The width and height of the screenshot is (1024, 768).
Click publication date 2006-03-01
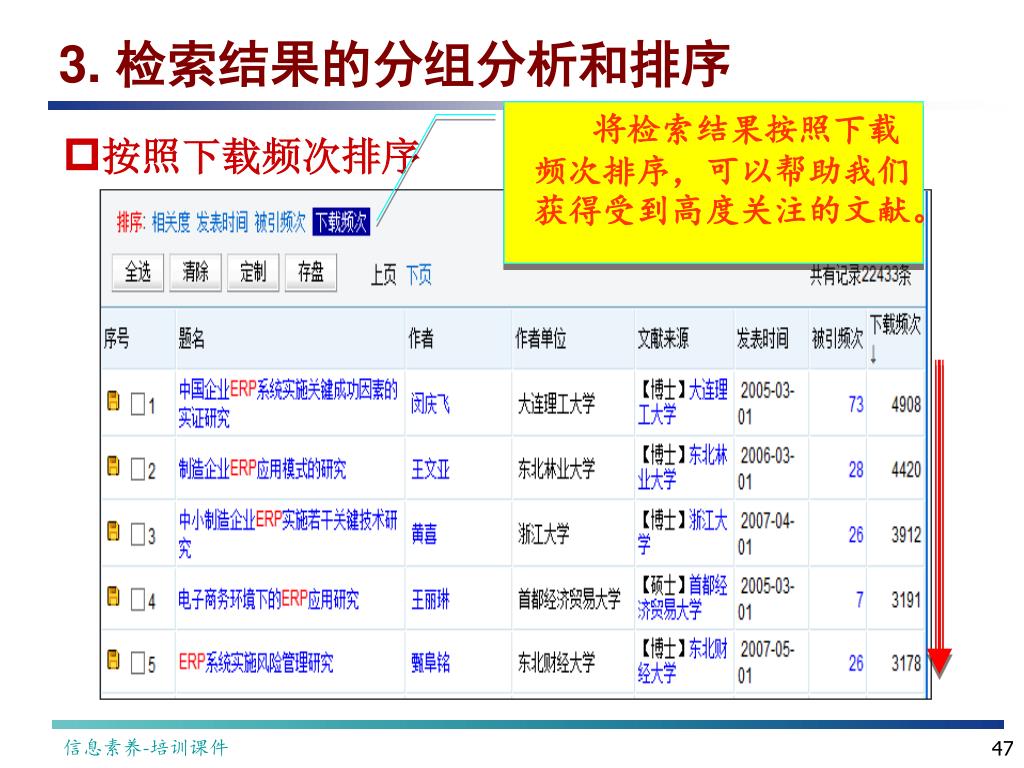[767, 468]
